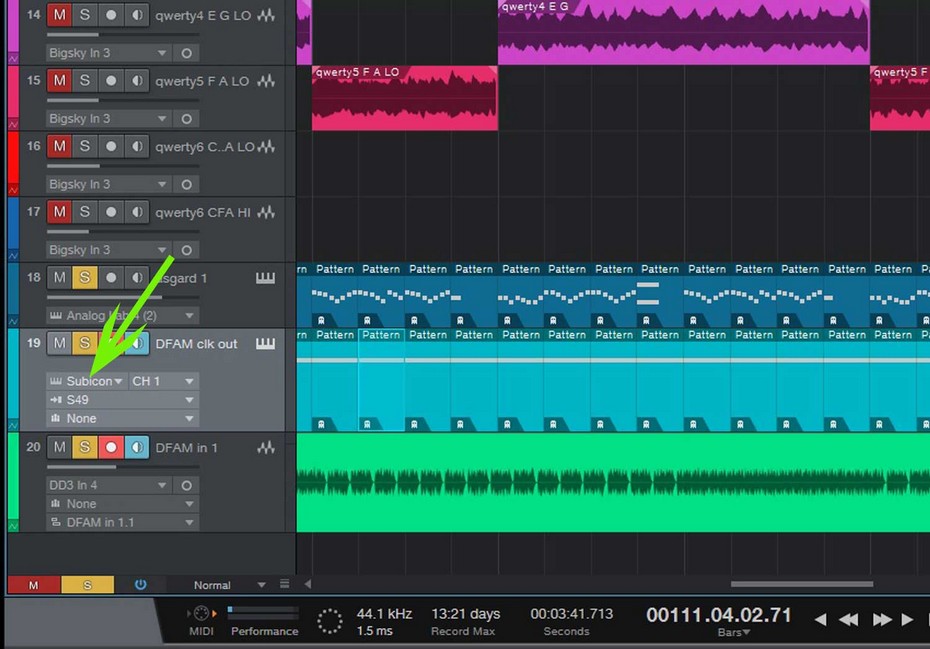The image size is (930, 649).
Task: Click the audio waveform icon on track 14
Action: pyautogui.click(x=265, y=16)
